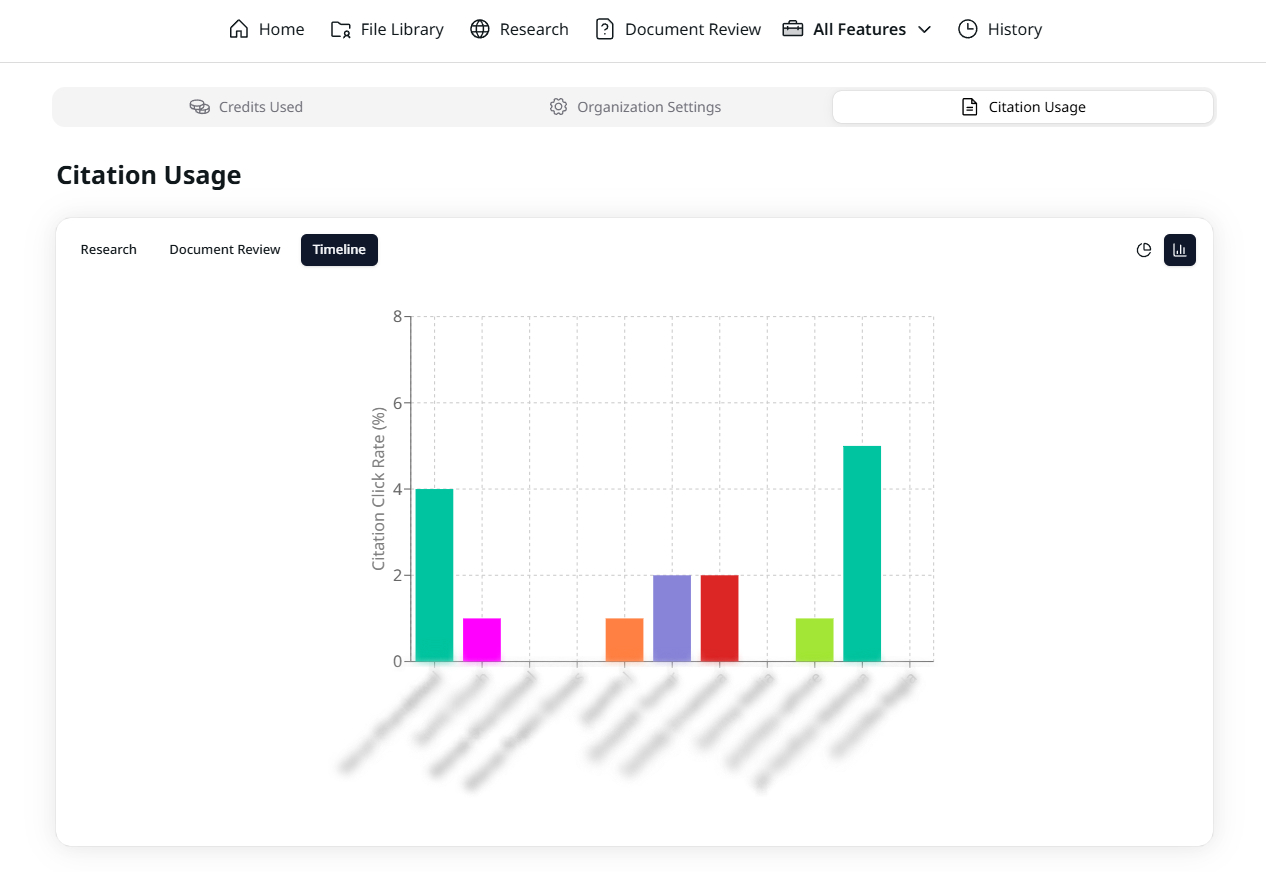Click the All Features briefcase icon
The height and width of the screenshot is (872, 1266).
(x=793, y=29)
